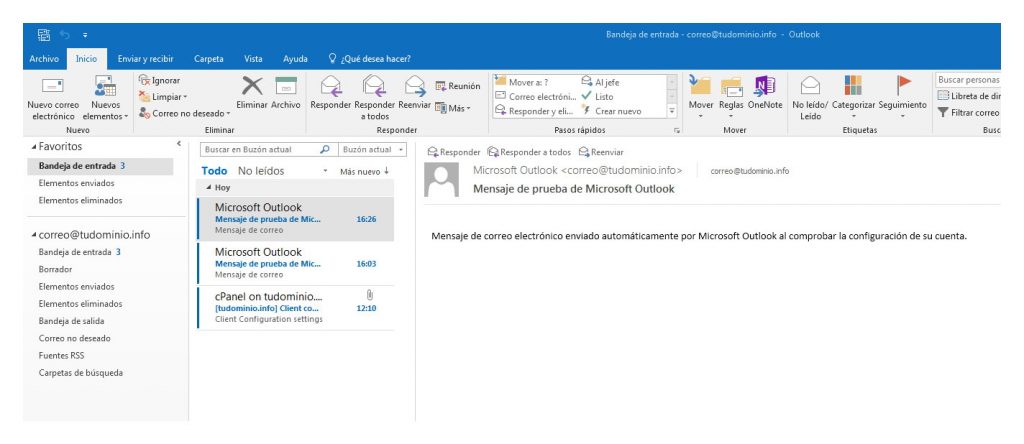Viewport: 1024px width, 444px height.
Task: Open the Pasos rápidos dialog launcher
Action: pos(677,131)
